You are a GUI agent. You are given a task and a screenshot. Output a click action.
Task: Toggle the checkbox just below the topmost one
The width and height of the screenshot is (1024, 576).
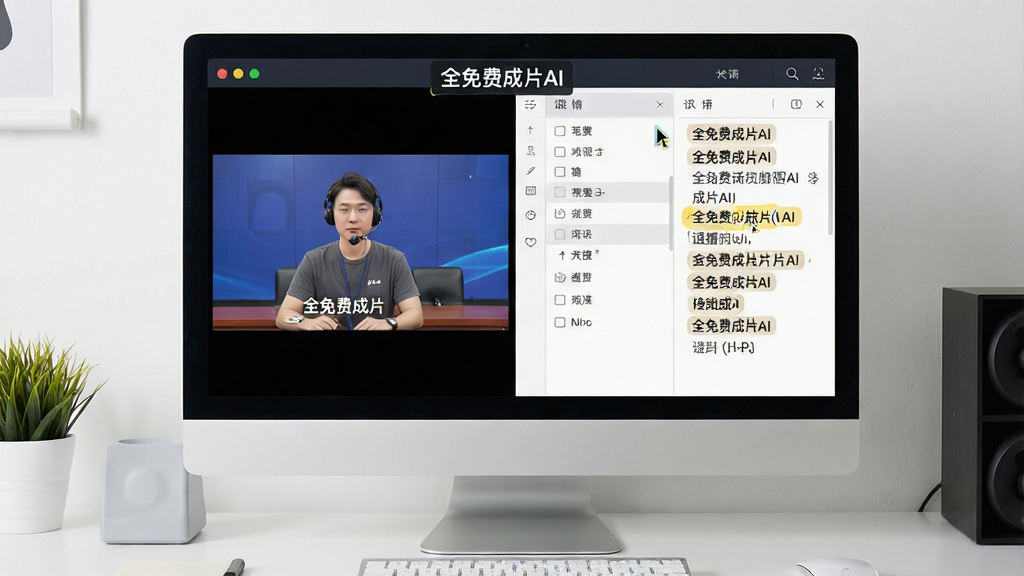click(x=560, y=152)
